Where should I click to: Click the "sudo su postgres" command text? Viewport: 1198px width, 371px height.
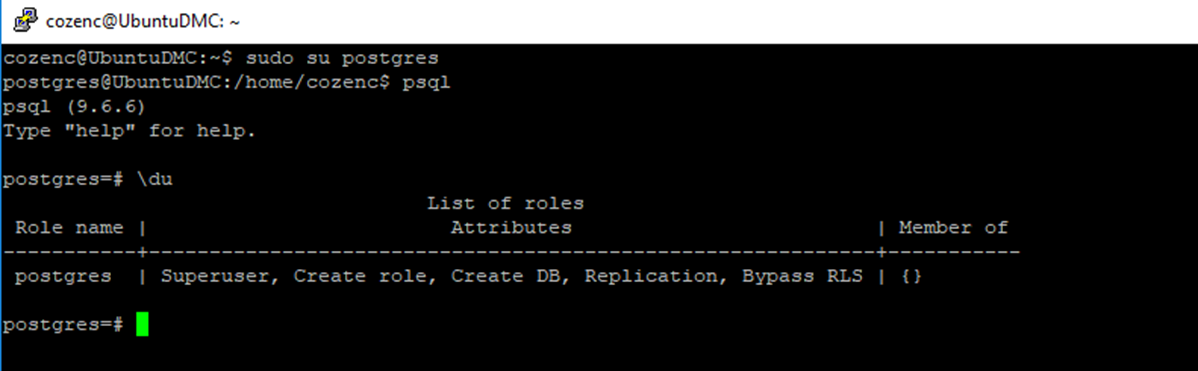tap(342, 58)
